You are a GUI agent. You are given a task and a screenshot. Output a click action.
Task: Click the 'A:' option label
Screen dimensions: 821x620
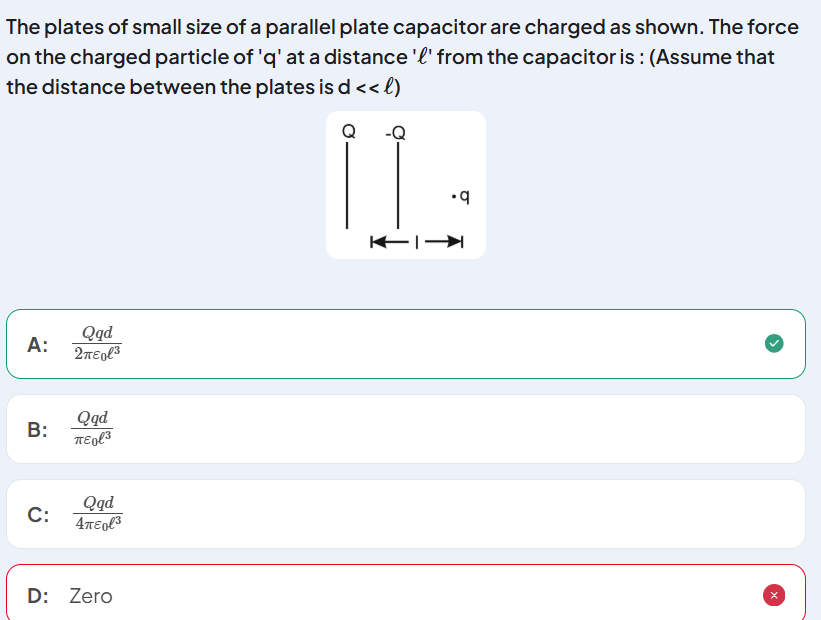coord(38,345)
